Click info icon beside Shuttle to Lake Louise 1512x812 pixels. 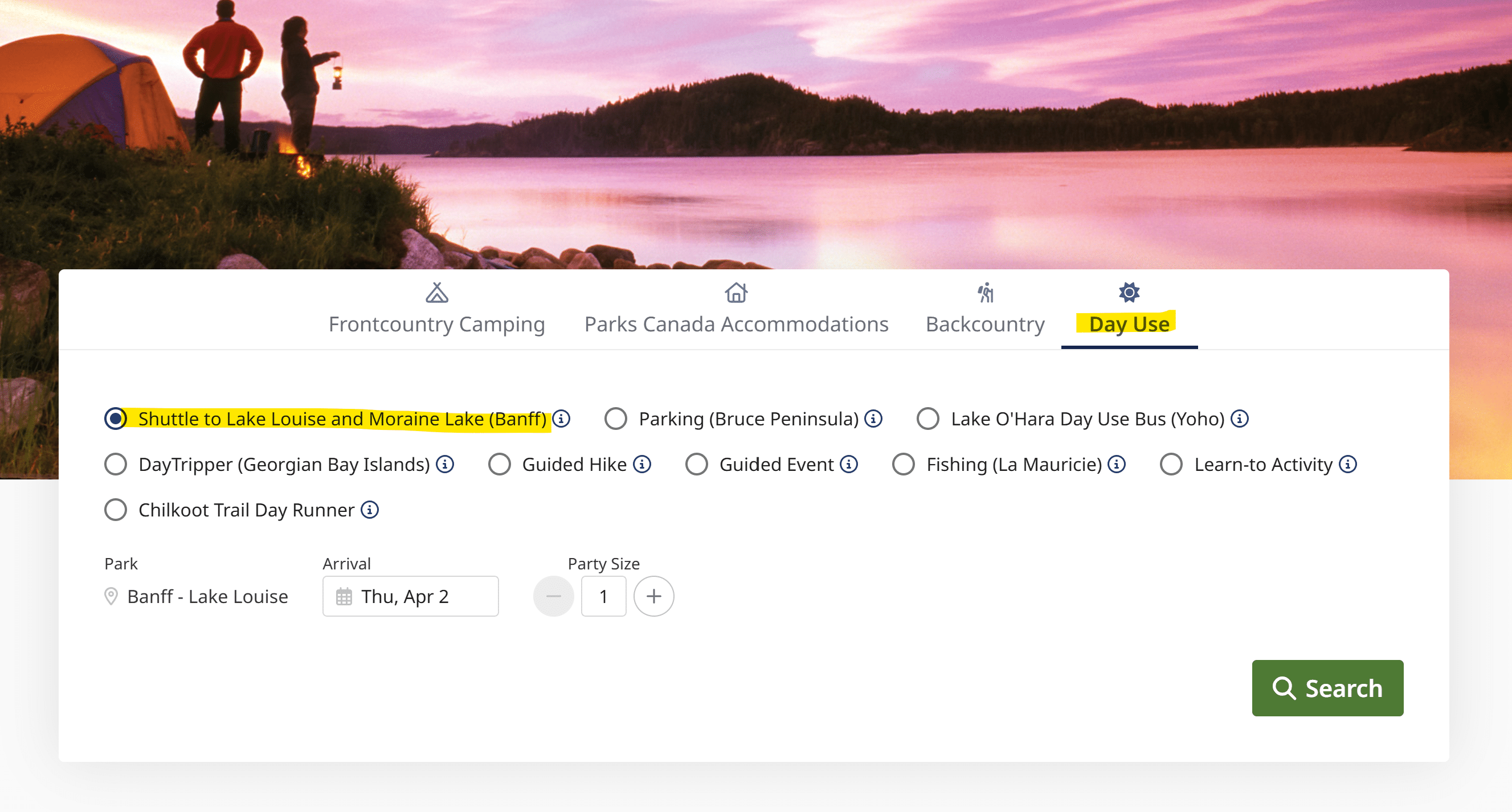pos(561,419)
